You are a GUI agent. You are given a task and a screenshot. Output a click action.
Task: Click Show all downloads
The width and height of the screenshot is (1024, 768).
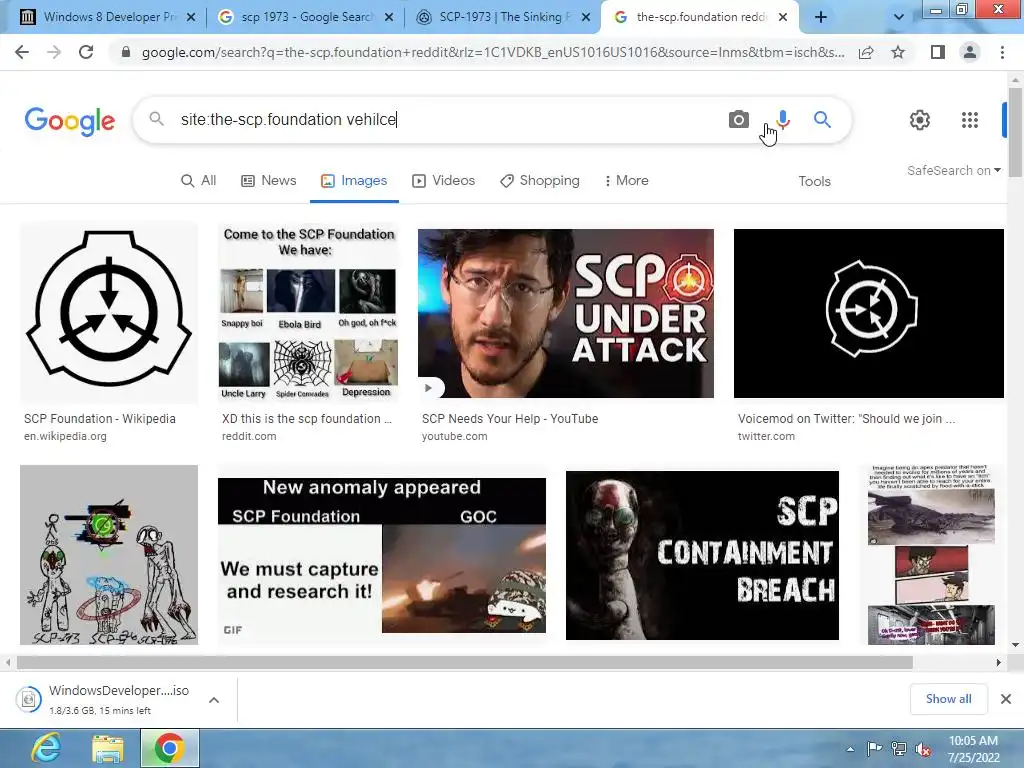click(x=948, y=699)
